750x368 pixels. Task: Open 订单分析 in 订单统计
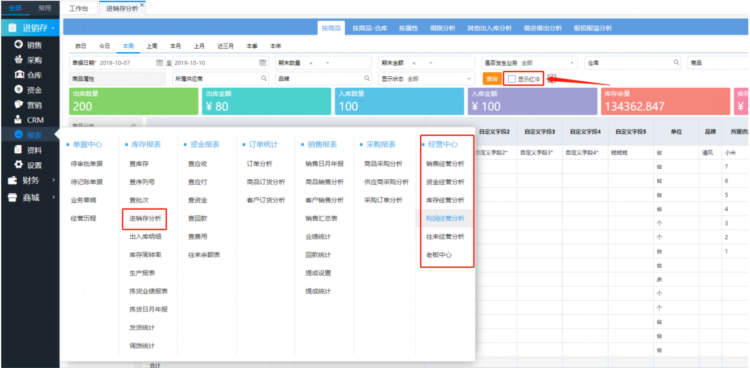[x=259, y=164]
